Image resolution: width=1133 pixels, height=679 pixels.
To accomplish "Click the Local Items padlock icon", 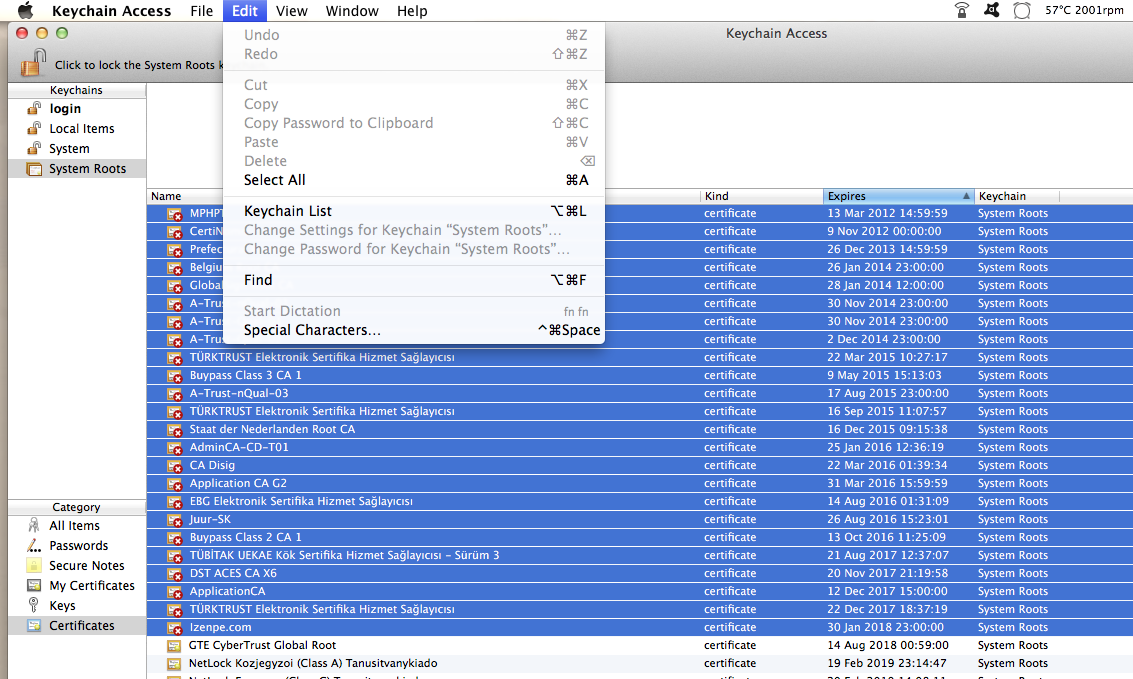I will coord(34,129).
